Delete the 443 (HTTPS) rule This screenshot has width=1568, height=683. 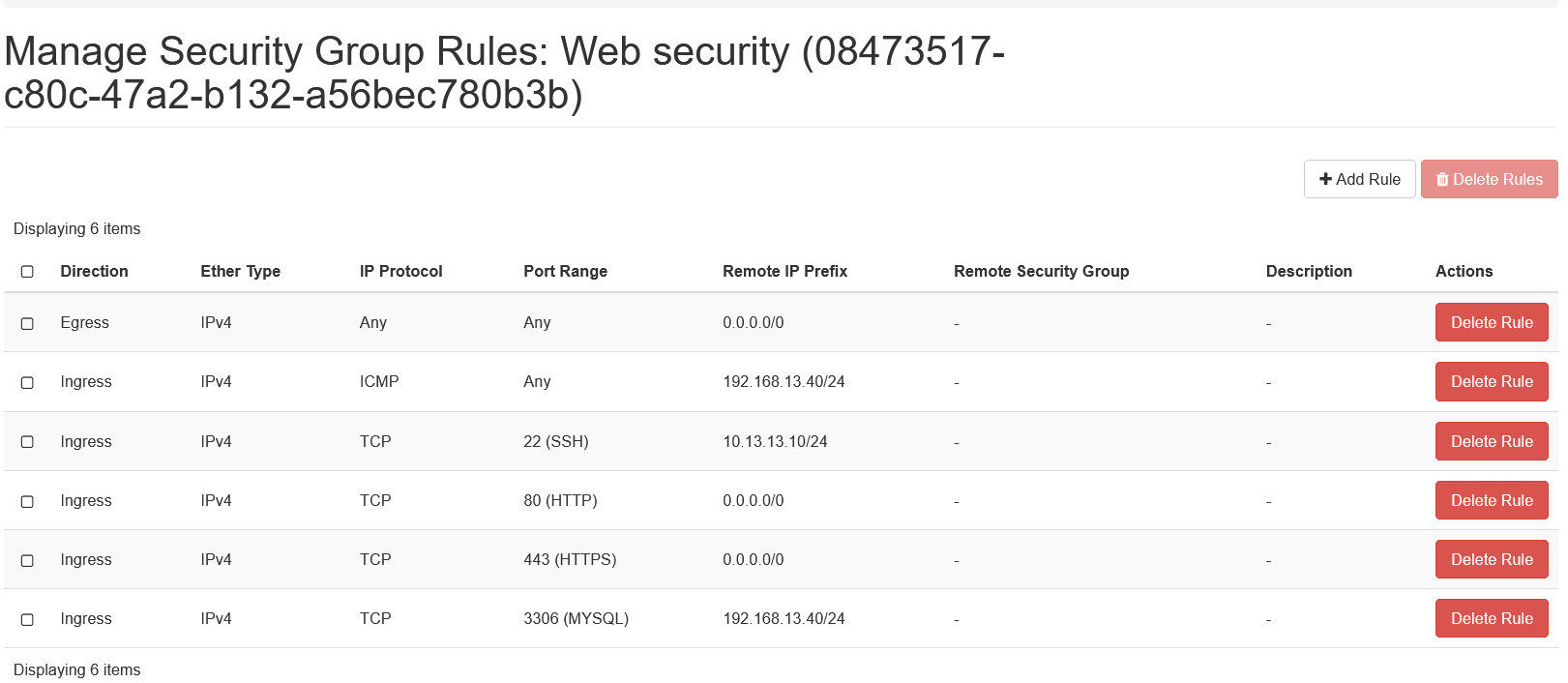coord(1492,559)
